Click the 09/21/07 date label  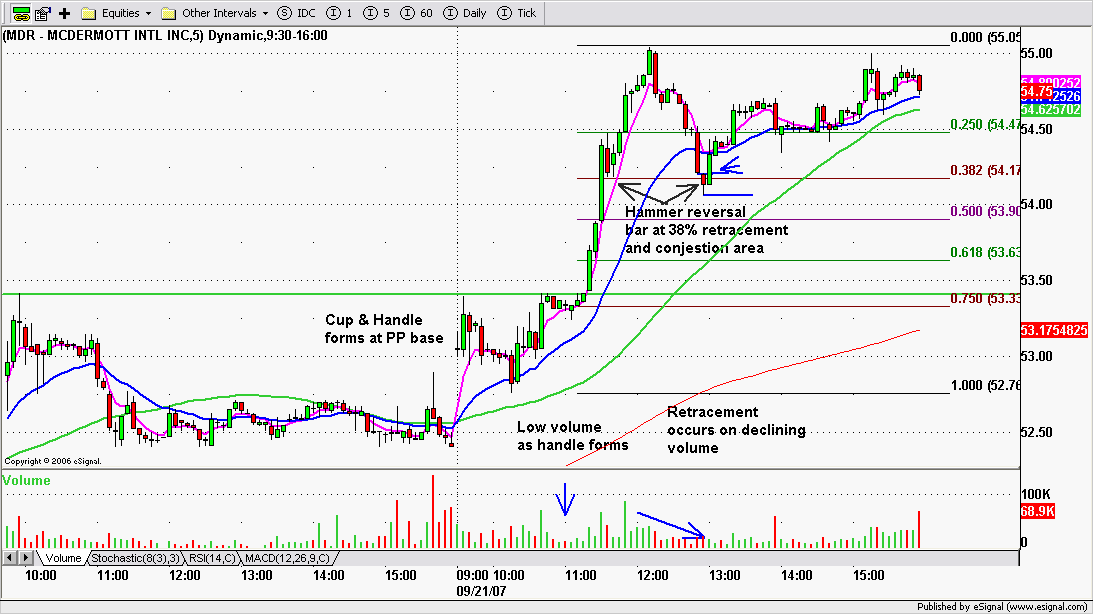(x=481, y=591)
